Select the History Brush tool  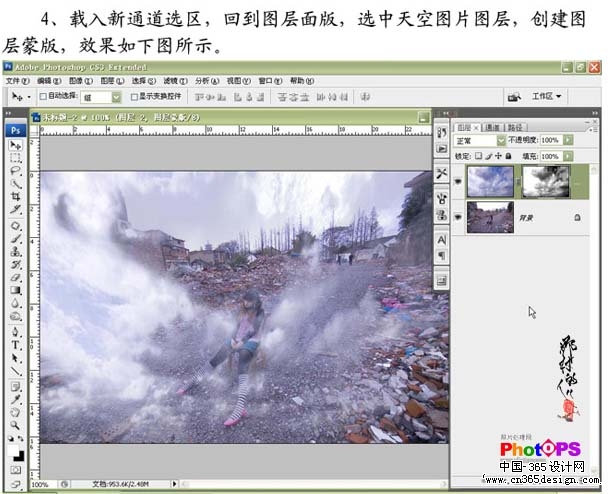coord(16,265)
